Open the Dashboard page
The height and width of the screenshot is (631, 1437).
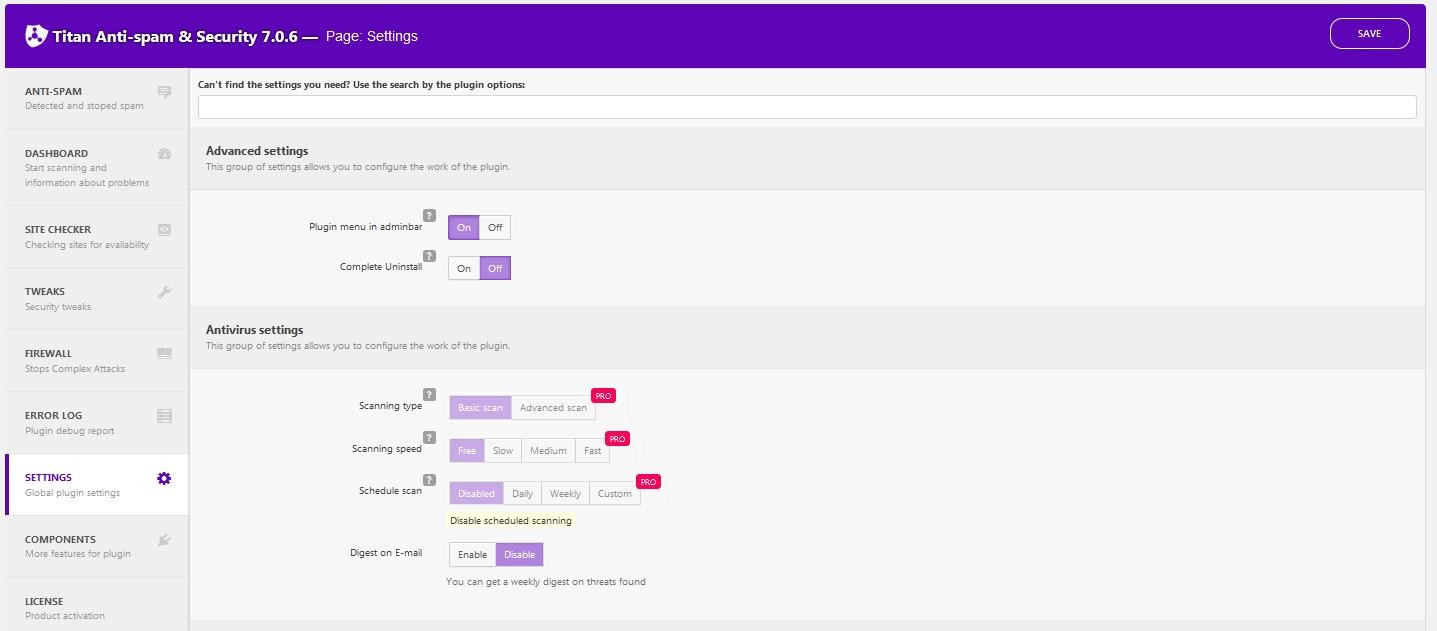click(96, 168)
